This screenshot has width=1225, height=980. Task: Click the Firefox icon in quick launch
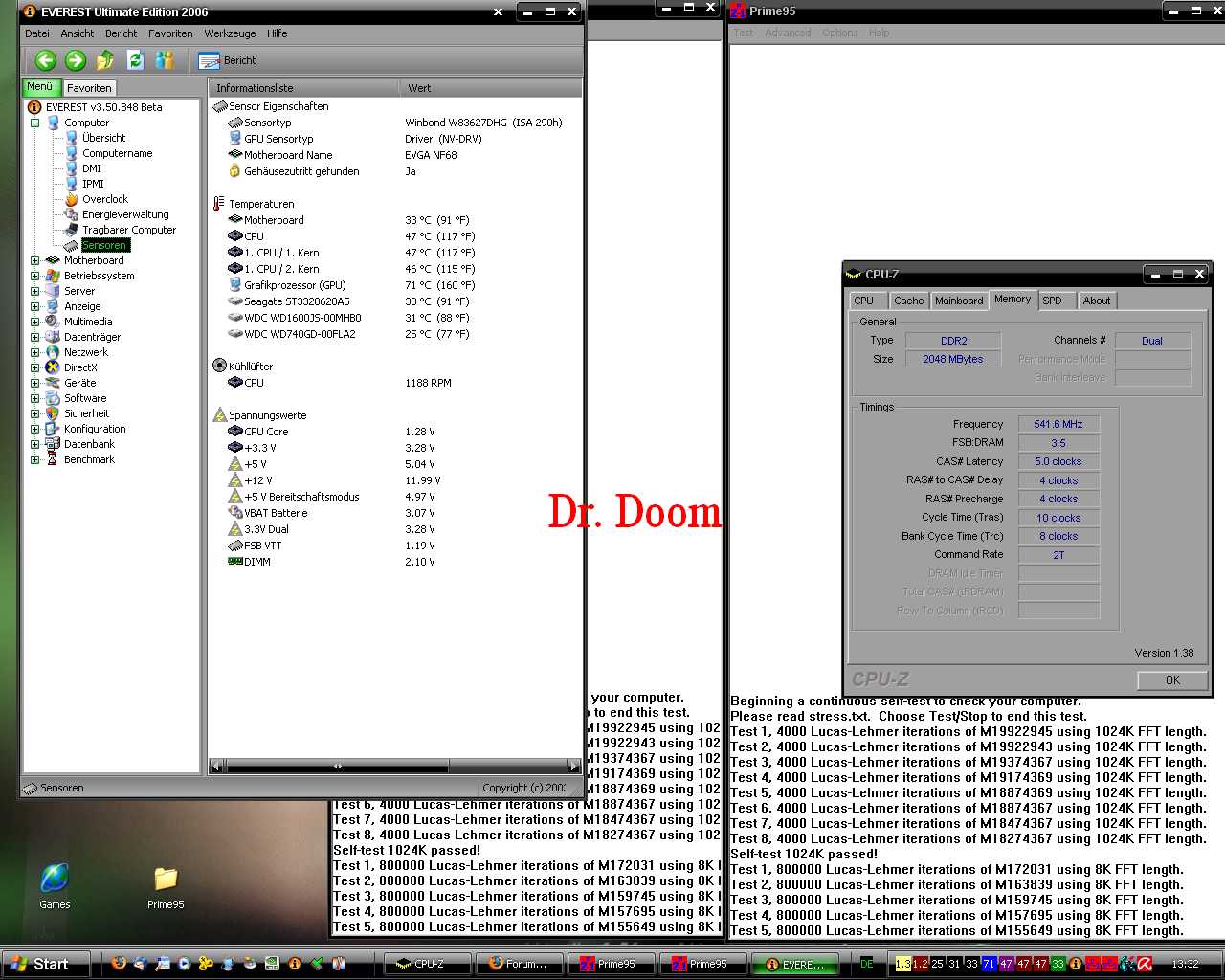(119, 963)
